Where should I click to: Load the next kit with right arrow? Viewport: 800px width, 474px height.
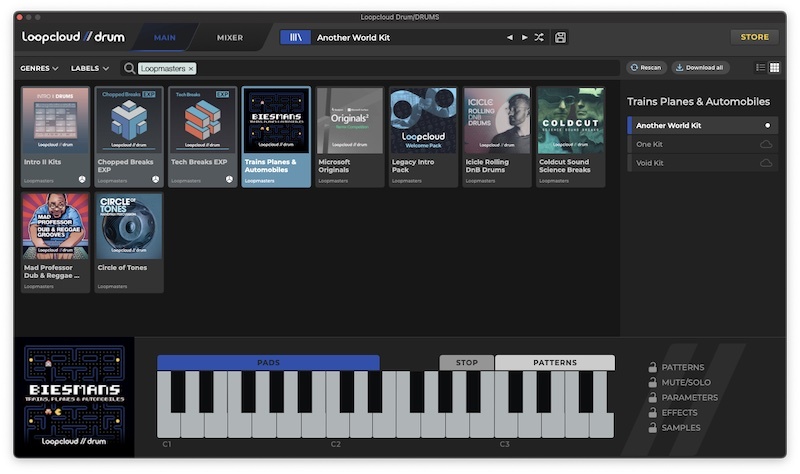pos(524,37)
